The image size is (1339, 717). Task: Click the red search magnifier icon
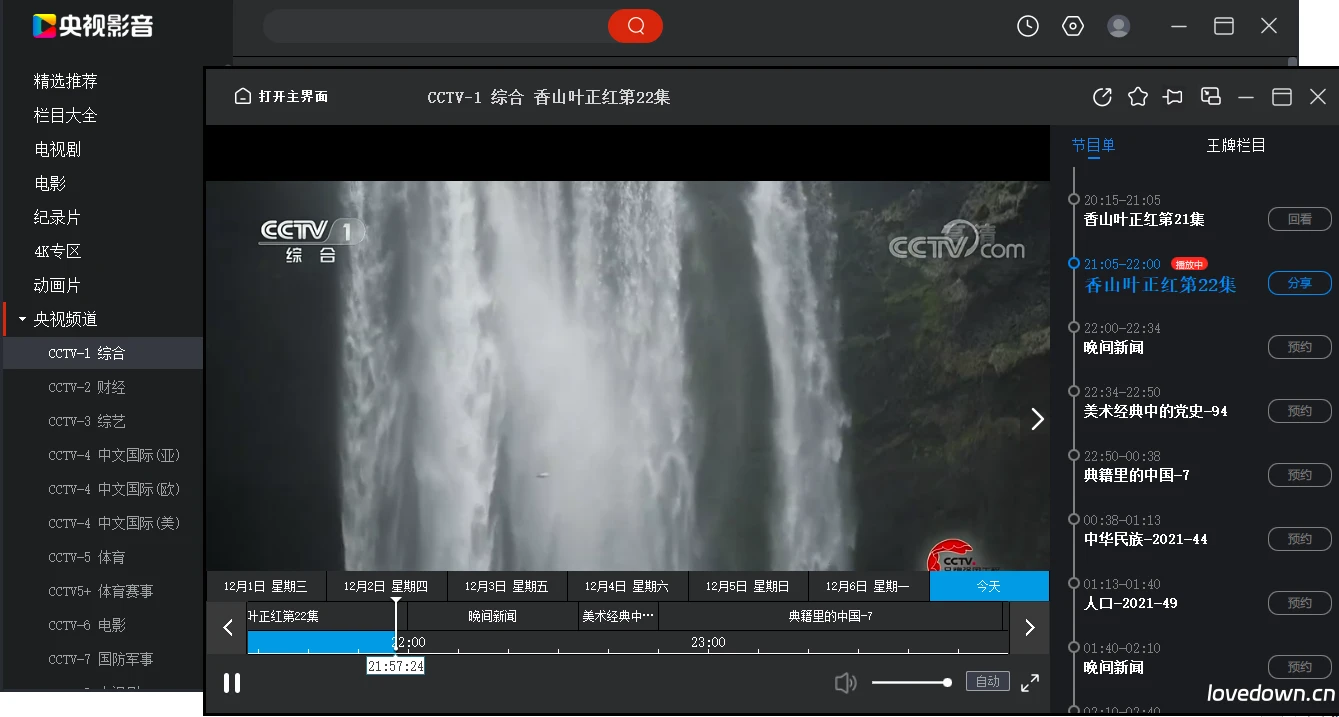click(x=635, y=26)
